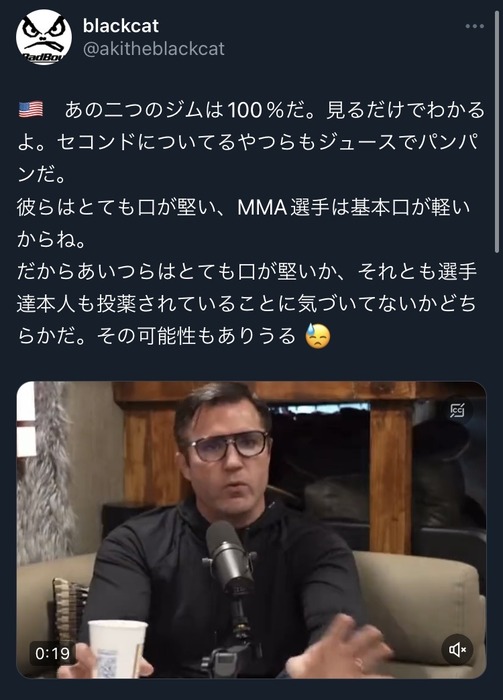Click the post line beginning だからあいつらは
The height and width of the screenshot is (700, 503).
(247, 272)
